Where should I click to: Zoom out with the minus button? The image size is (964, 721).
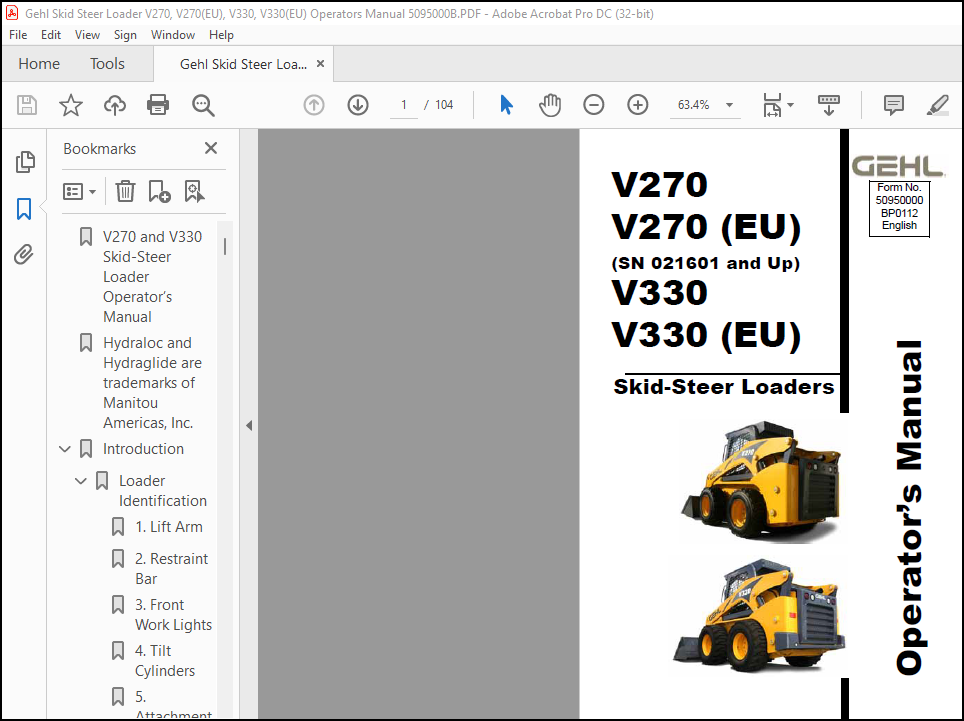(593, 105)
